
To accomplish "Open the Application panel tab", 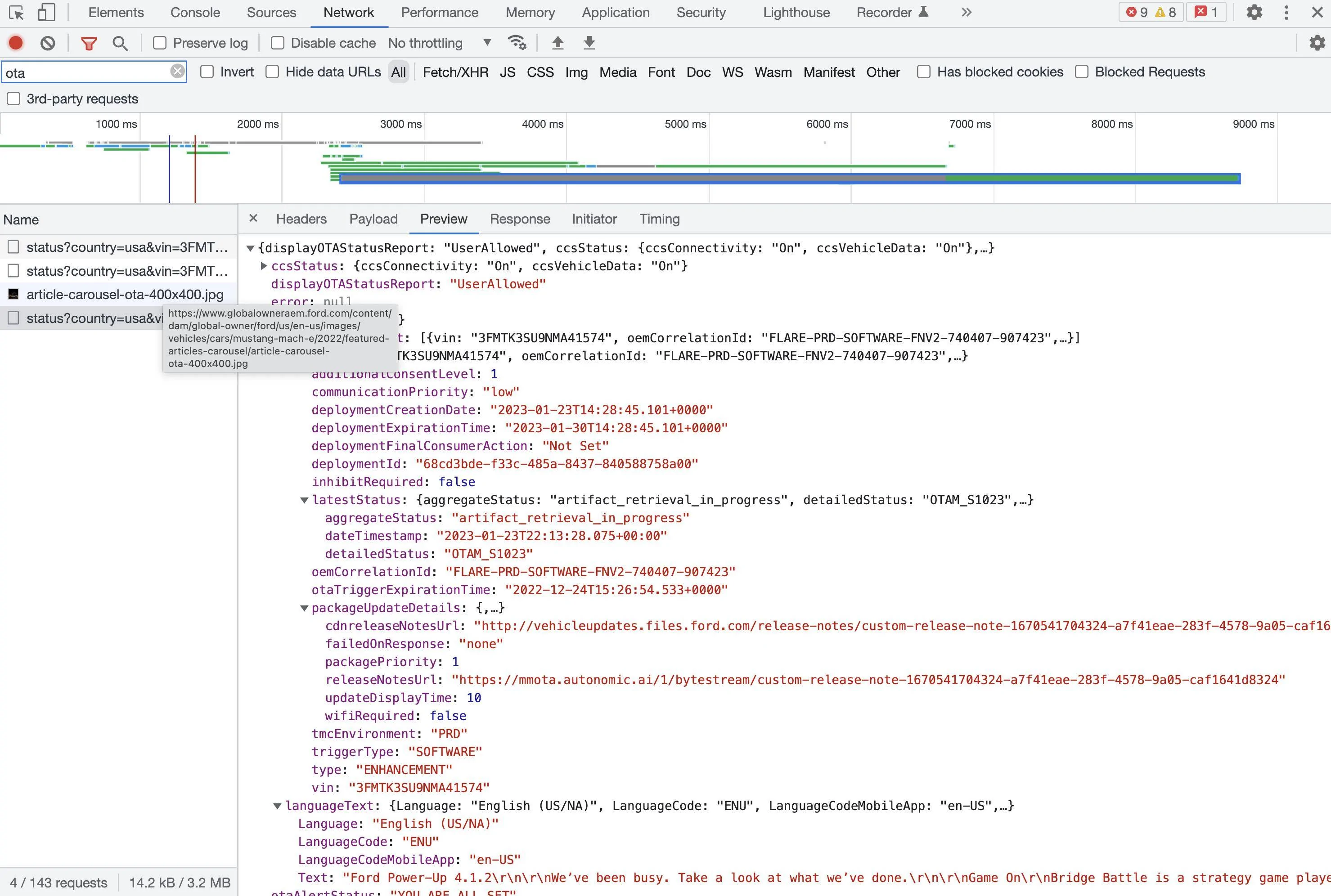I will point(616,13).
